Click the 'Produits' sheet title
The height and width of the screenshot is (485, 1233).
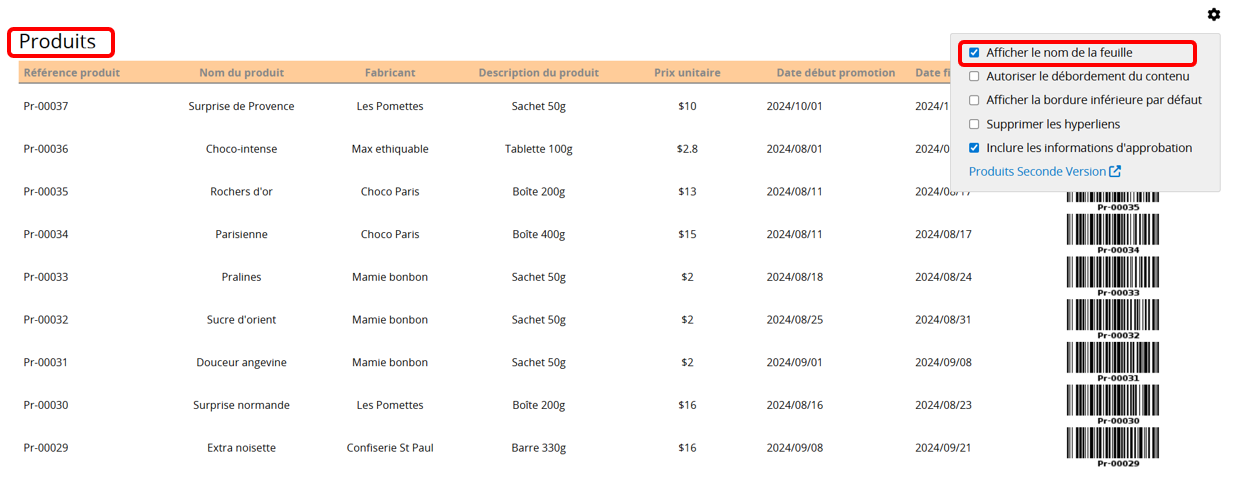(58, 42)
